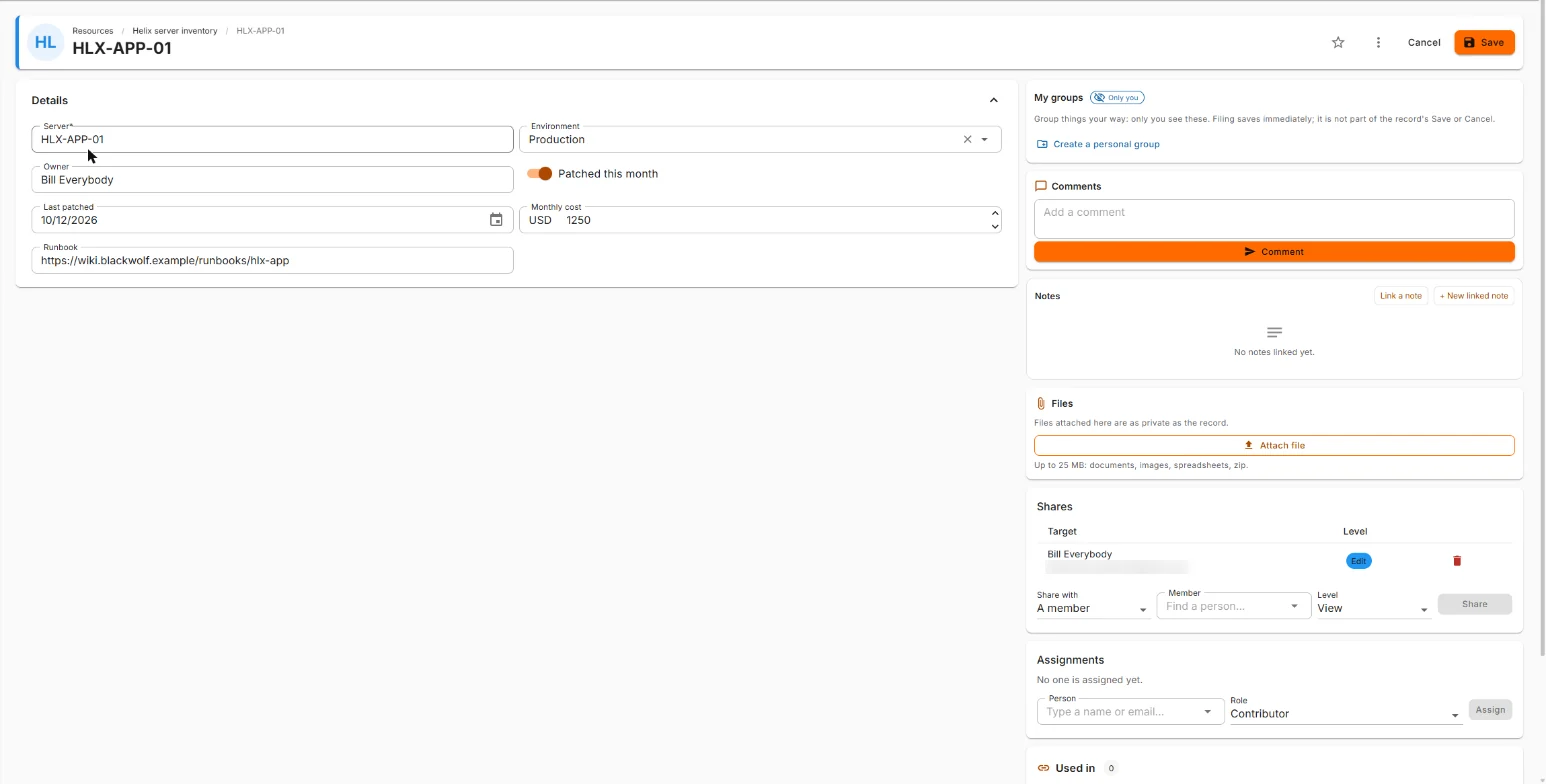
Task: Go to Resources breadcrumb
Action: click(92, 31)
